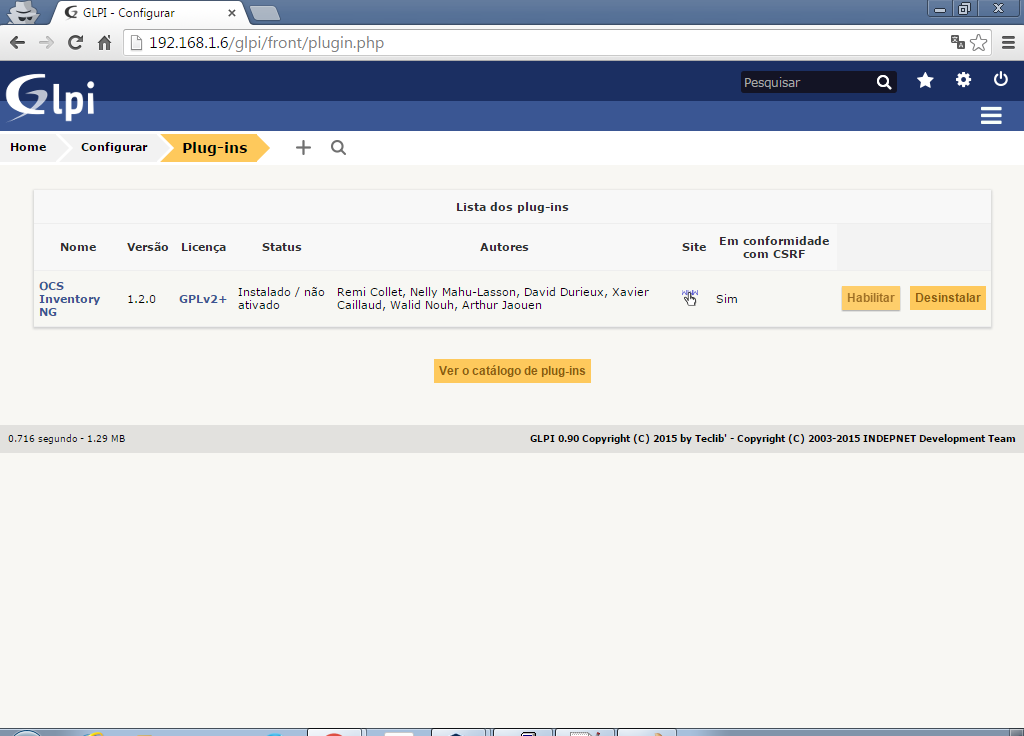
Task: Click the Licença column header
Action: [x=204, y=247]
